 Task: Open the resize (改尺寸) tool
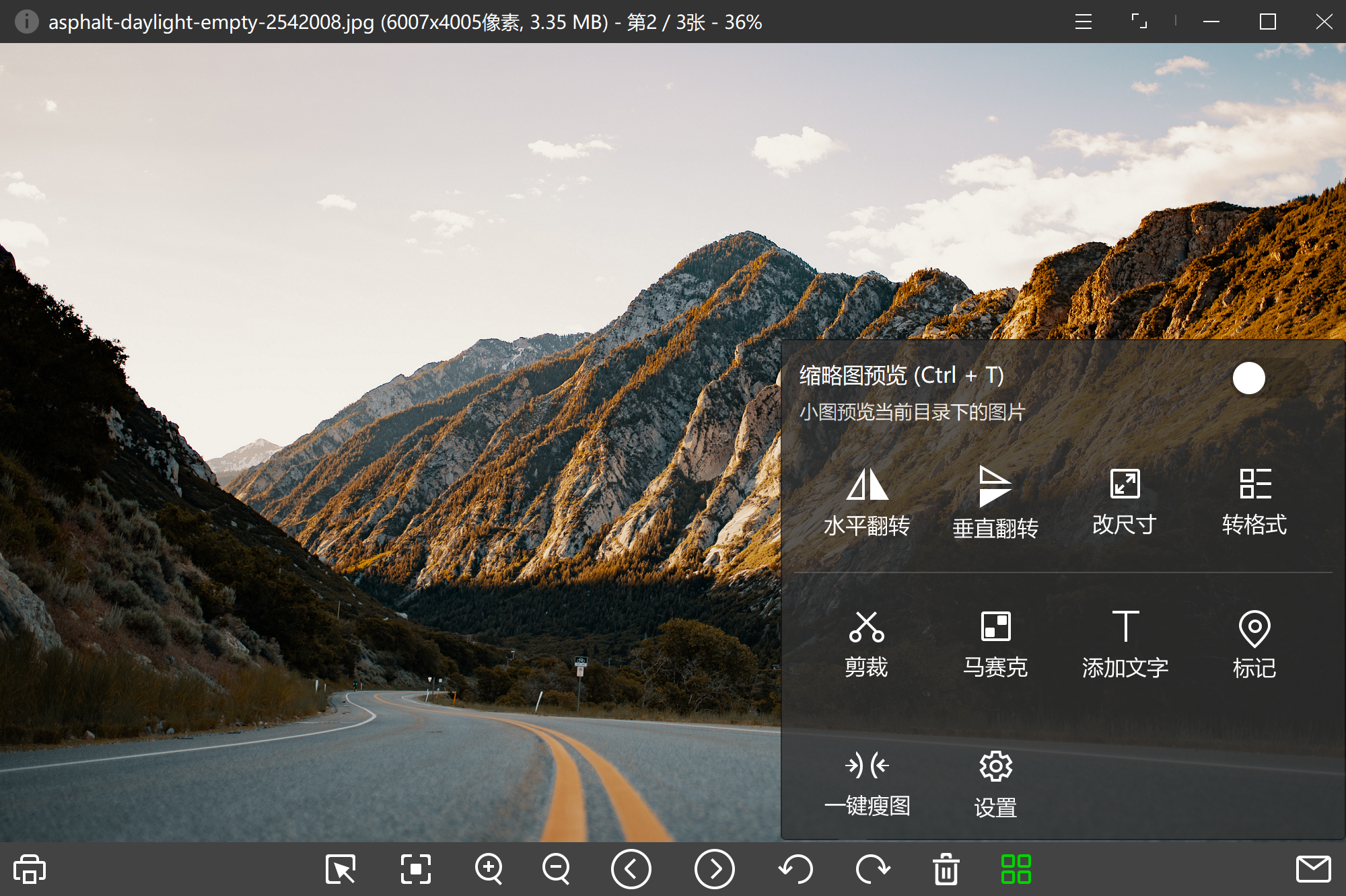(x=1125, y=484)
